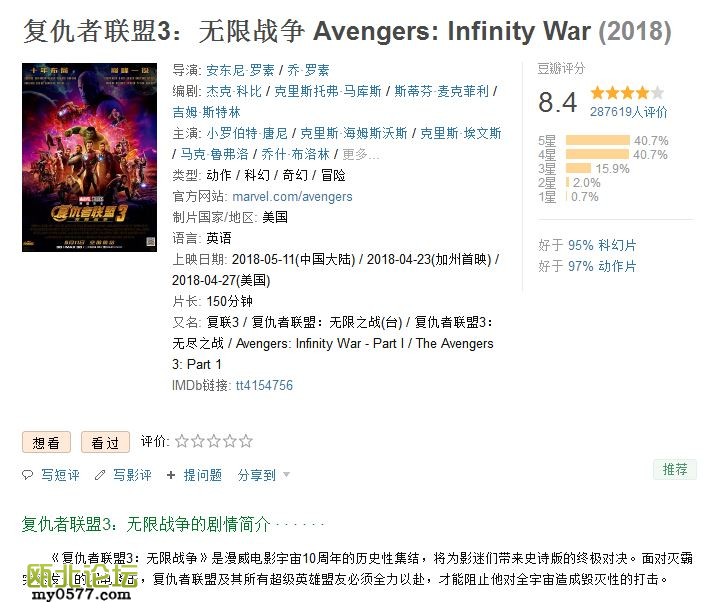Give the movie five stars
The height and width of the screenshot is (608, 721).
[x=246, y=441]
